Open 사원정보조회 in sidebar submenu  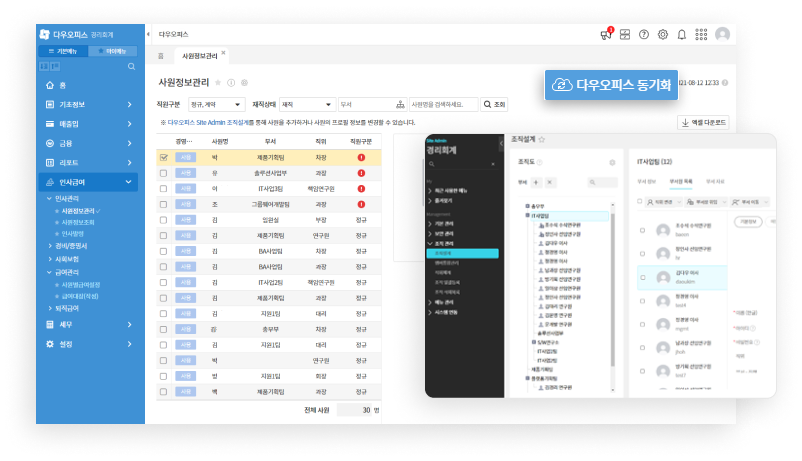tap(78, 223)
